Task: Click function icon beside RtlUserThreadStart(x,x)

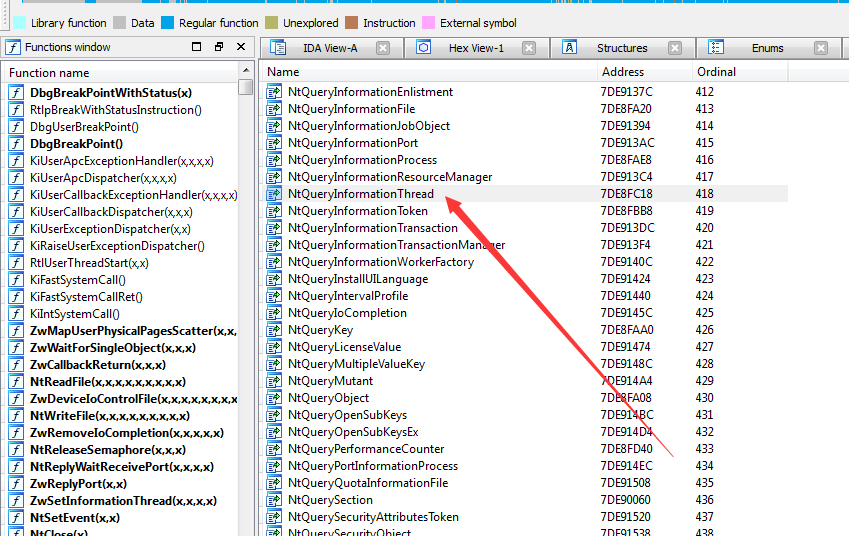Action: point(16,263)
